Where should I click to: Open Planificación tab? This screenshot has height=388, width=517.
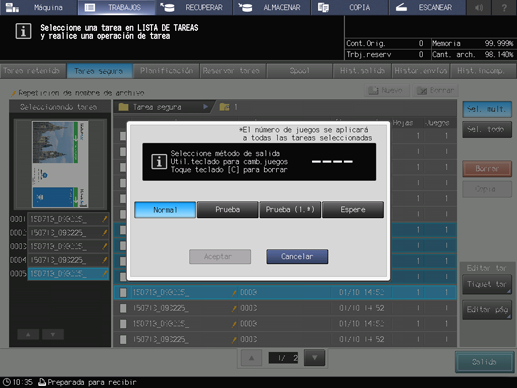pyautogui.click(x=166, y=71)
